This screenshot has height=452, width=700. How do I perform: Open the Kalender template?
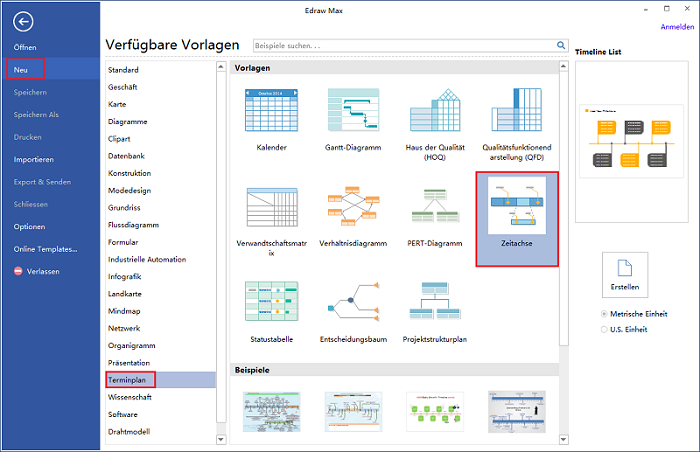271,110
